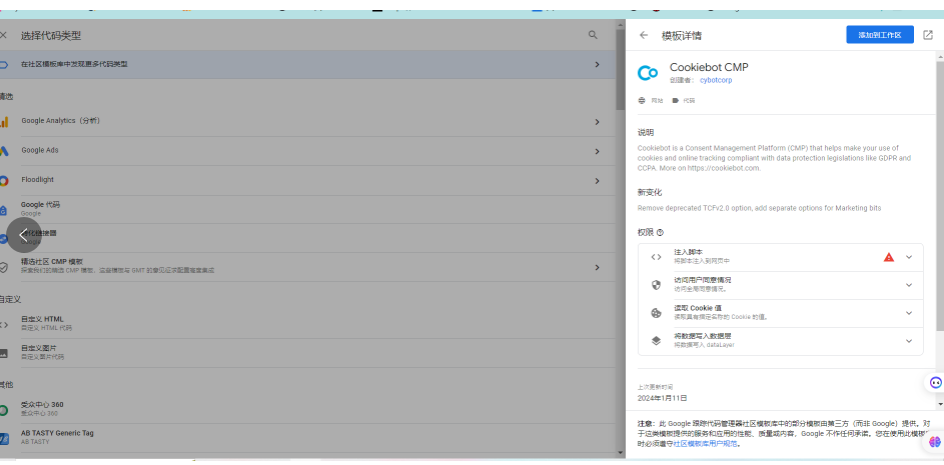
Task: Click the 自定义 HTML brackets icon
Action: [x=4, y=325]
